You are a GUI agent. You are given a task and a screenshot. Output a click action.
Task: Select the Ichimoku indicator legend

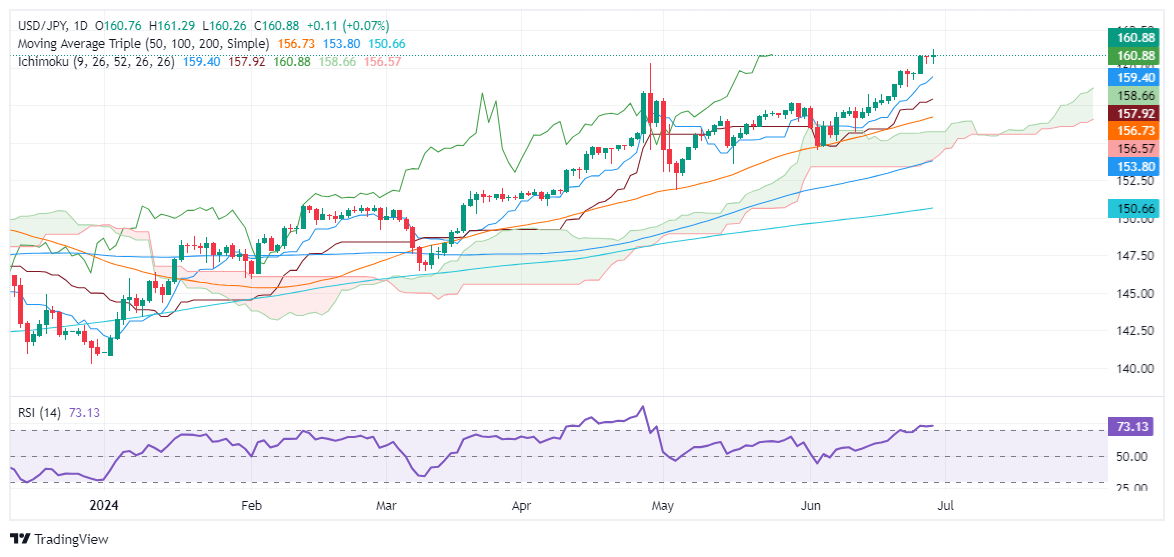click(x=94, y=62)
